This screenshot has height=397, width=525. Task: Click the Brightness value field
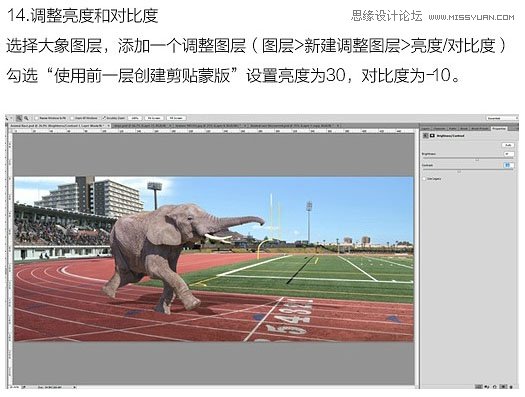click(509, 154)
